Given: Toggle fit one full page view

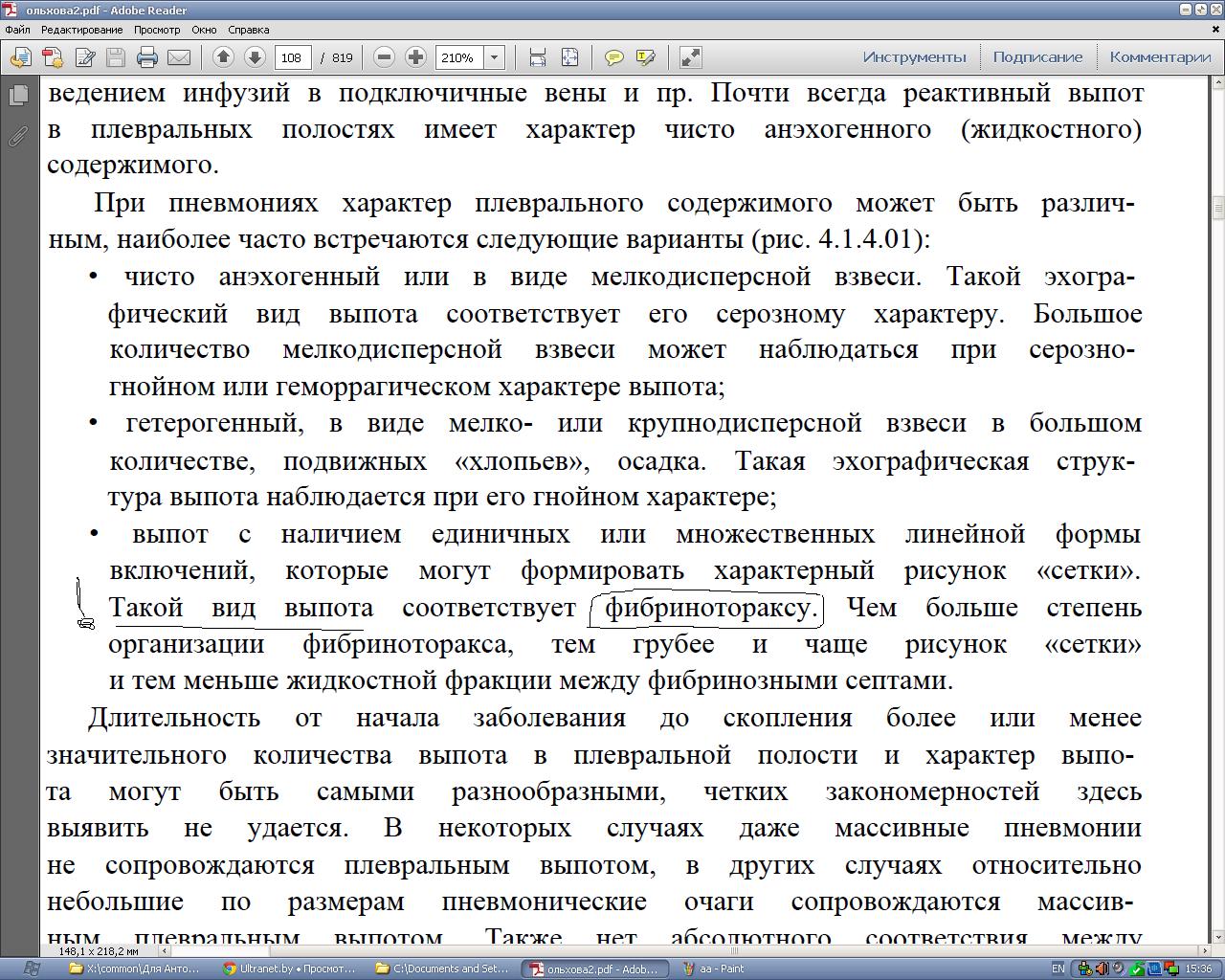Looking at the screenshot, I should tap(569, 57).
